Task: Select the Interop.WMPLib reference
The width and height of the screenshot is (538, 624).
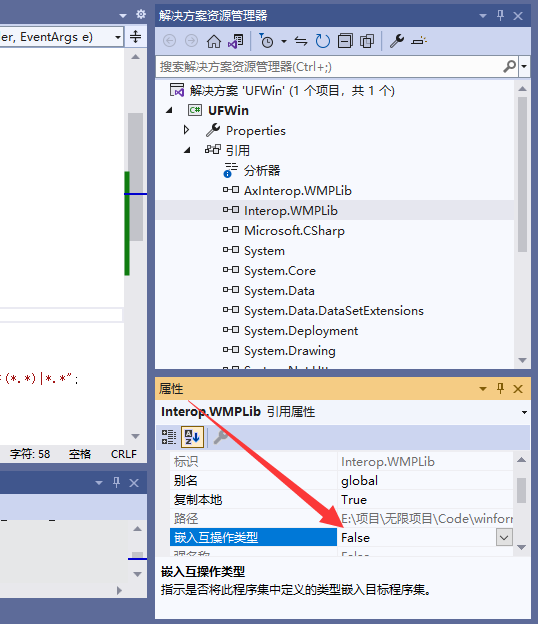Action: 290,211
